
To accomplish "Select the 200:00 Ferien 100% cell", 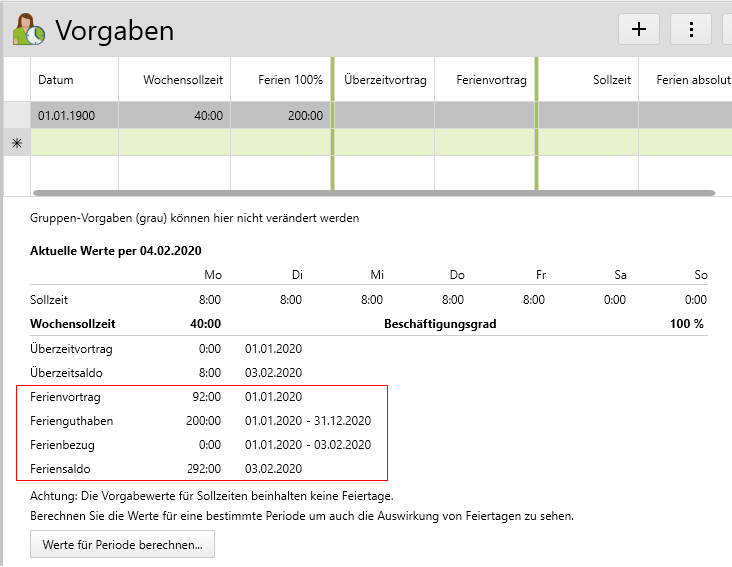I will pos(280,115).
